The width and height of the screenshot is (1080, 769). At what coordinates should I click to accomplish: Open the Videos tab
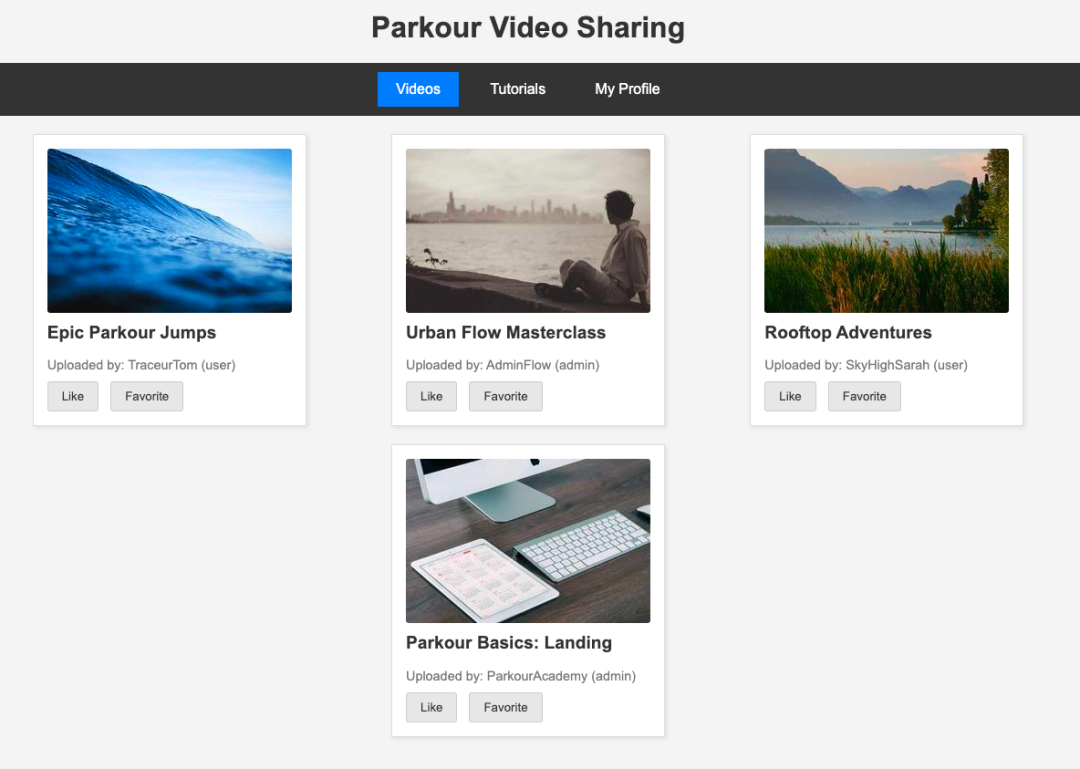coord(418,89)
